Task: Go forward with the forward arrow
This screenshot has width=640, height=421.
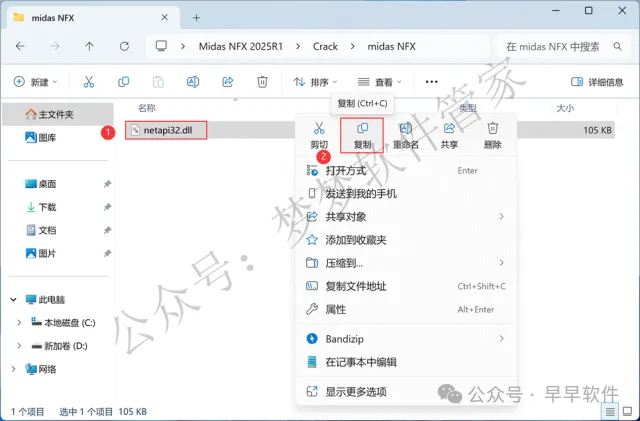Action: pyautogui.click(x=55, y=47)
